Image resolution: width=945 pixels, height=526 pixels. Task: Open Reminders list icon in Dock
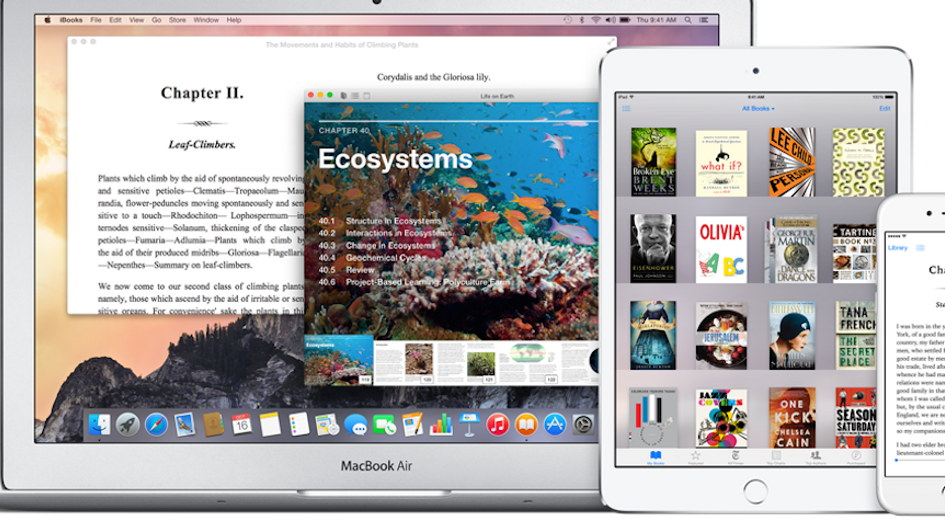point(298,425)
